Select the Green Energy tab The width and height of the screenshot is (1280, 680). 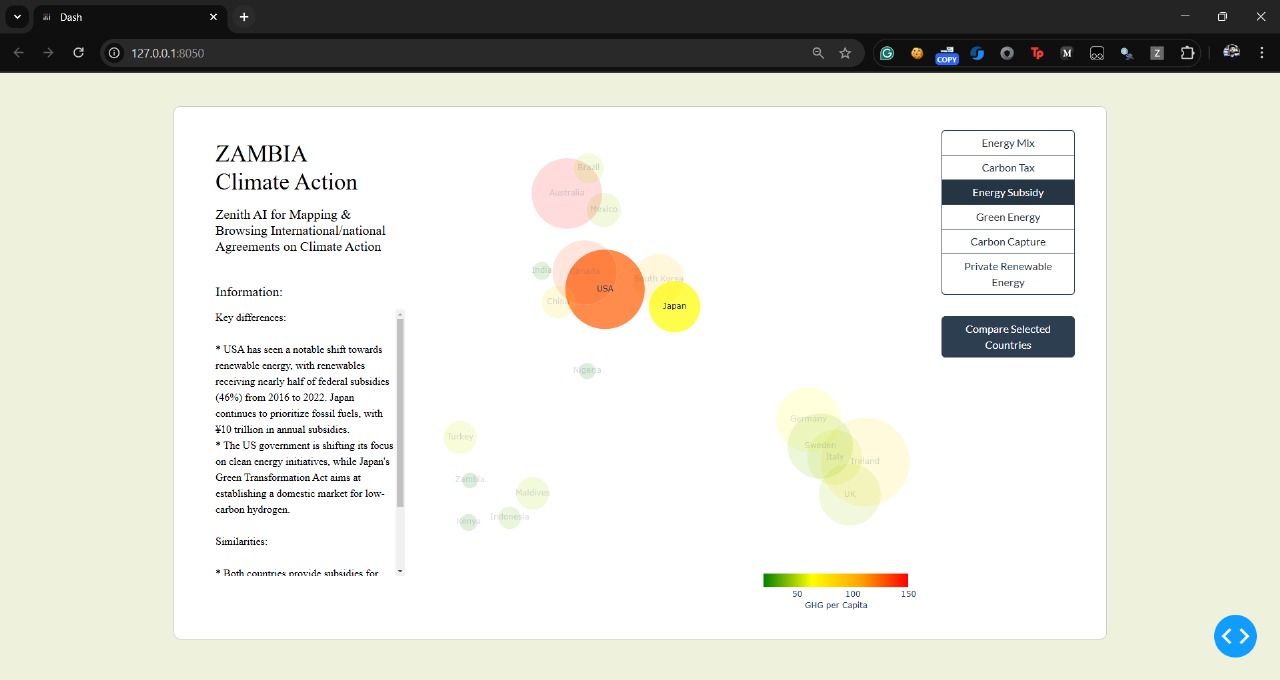[1007, 217]
